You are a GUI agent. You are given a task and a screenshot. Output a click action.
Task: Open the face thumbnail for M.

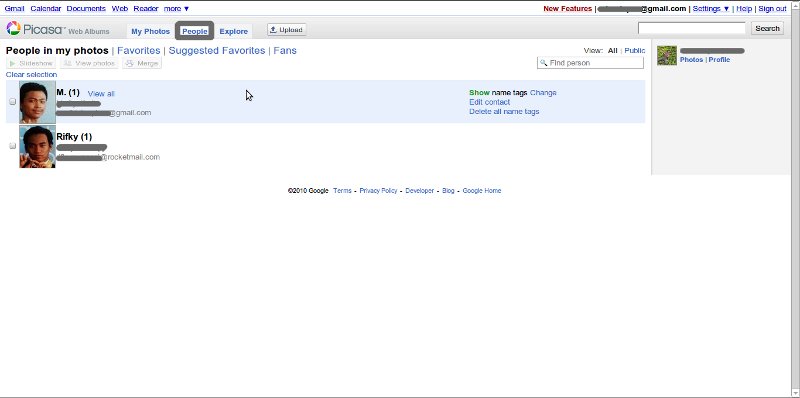pyautogui.click(x=37, y=102)
